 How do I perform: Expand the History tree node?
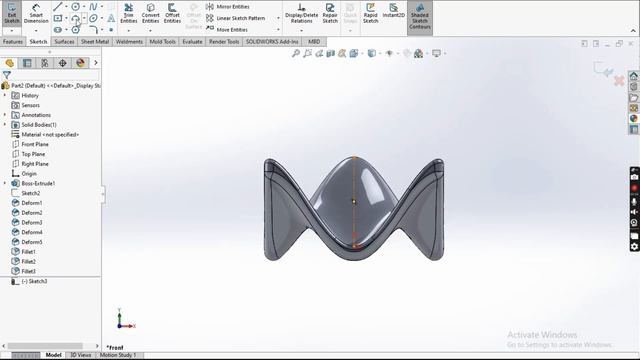[5, 95]
